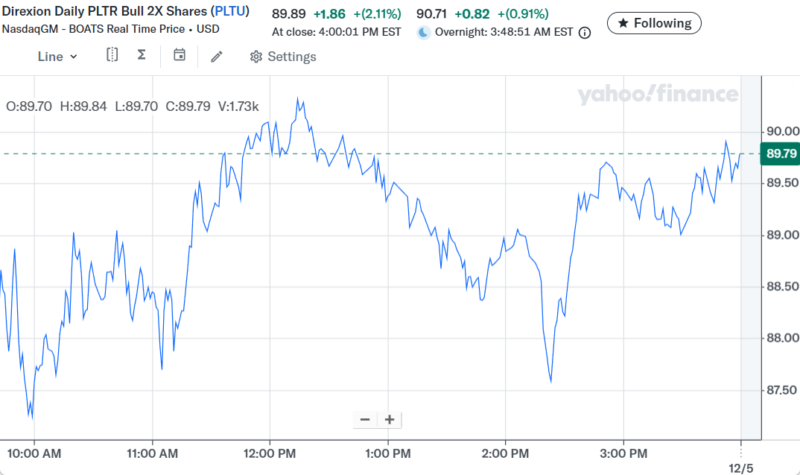
Task: Click the PLTU ticker symbol link
Action: pos(229,12)
